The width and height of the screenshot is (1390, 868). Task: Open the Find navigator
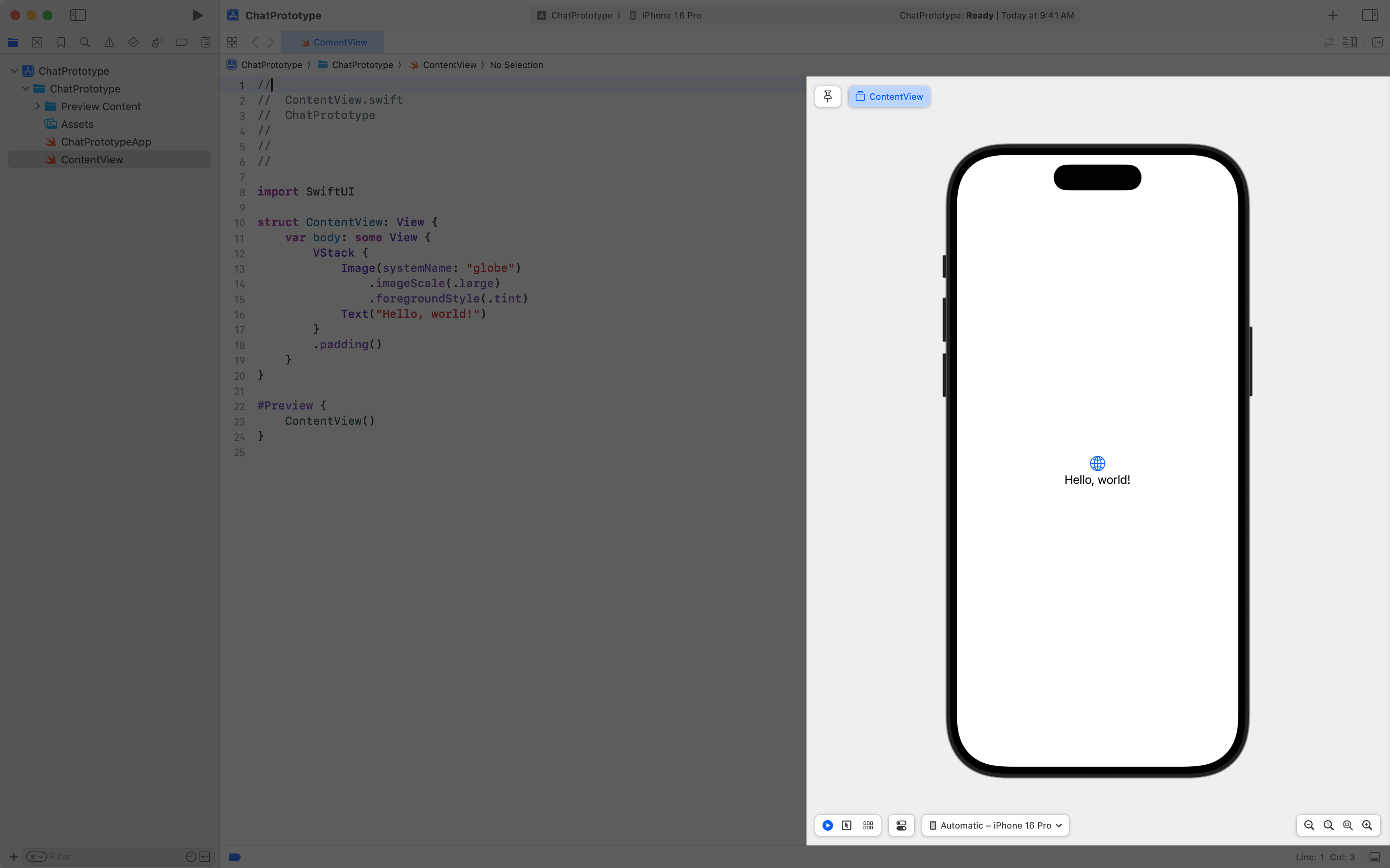85,42
